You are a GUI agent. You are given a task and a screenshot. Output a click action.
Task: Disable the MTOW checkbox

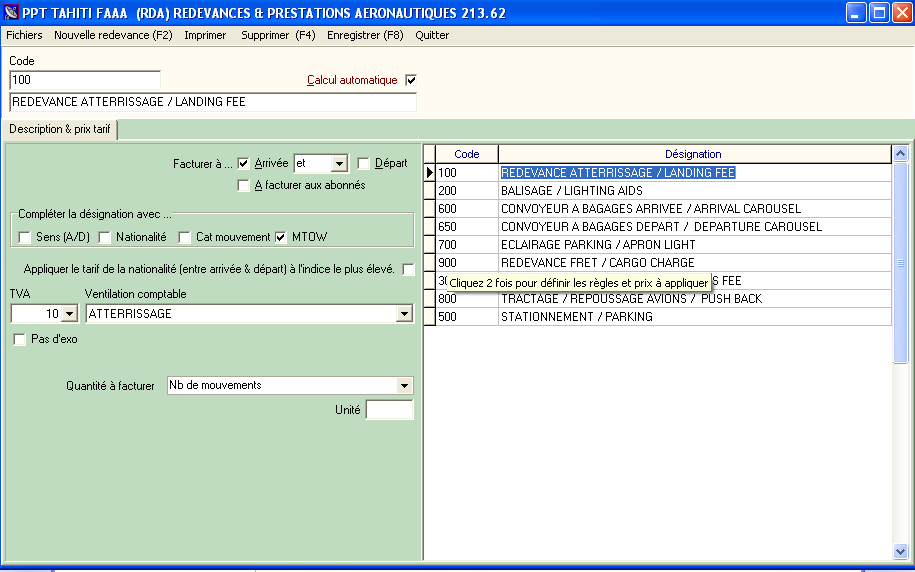click(x=281, y=237)
